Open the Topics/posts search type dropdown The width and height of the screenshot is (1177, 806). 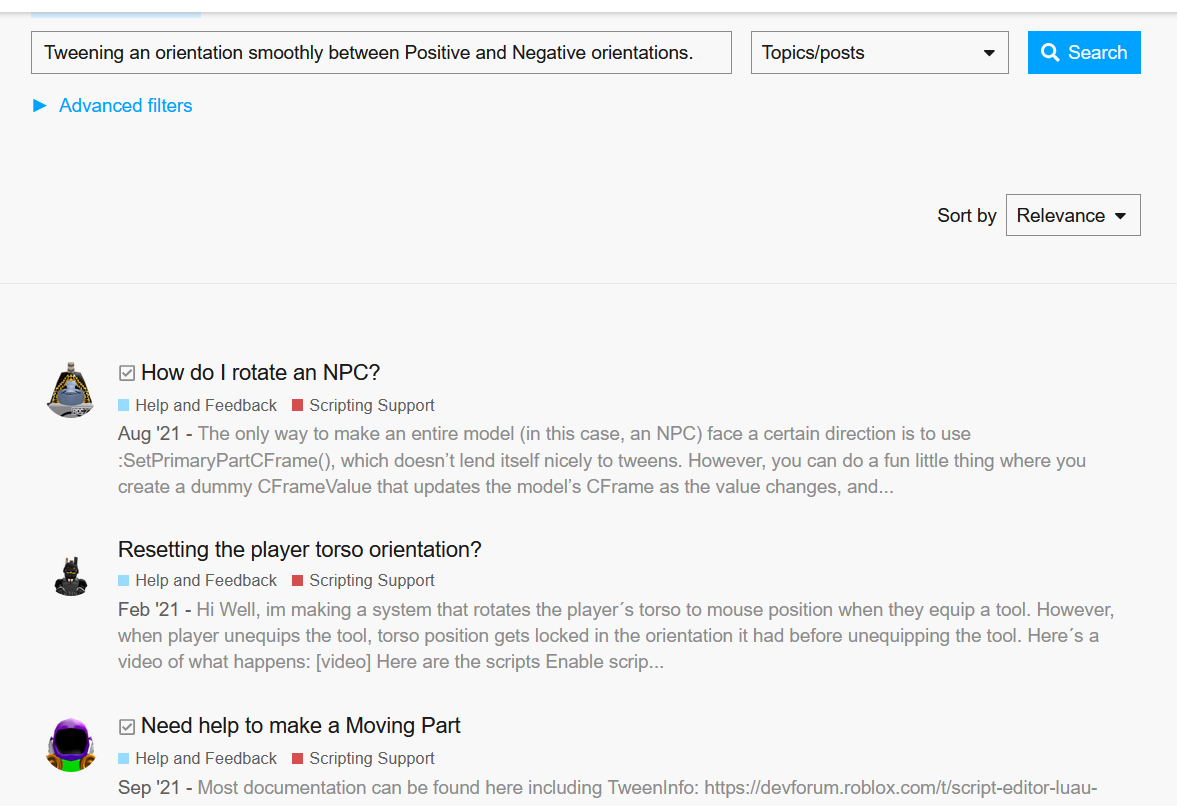[879, 53]
